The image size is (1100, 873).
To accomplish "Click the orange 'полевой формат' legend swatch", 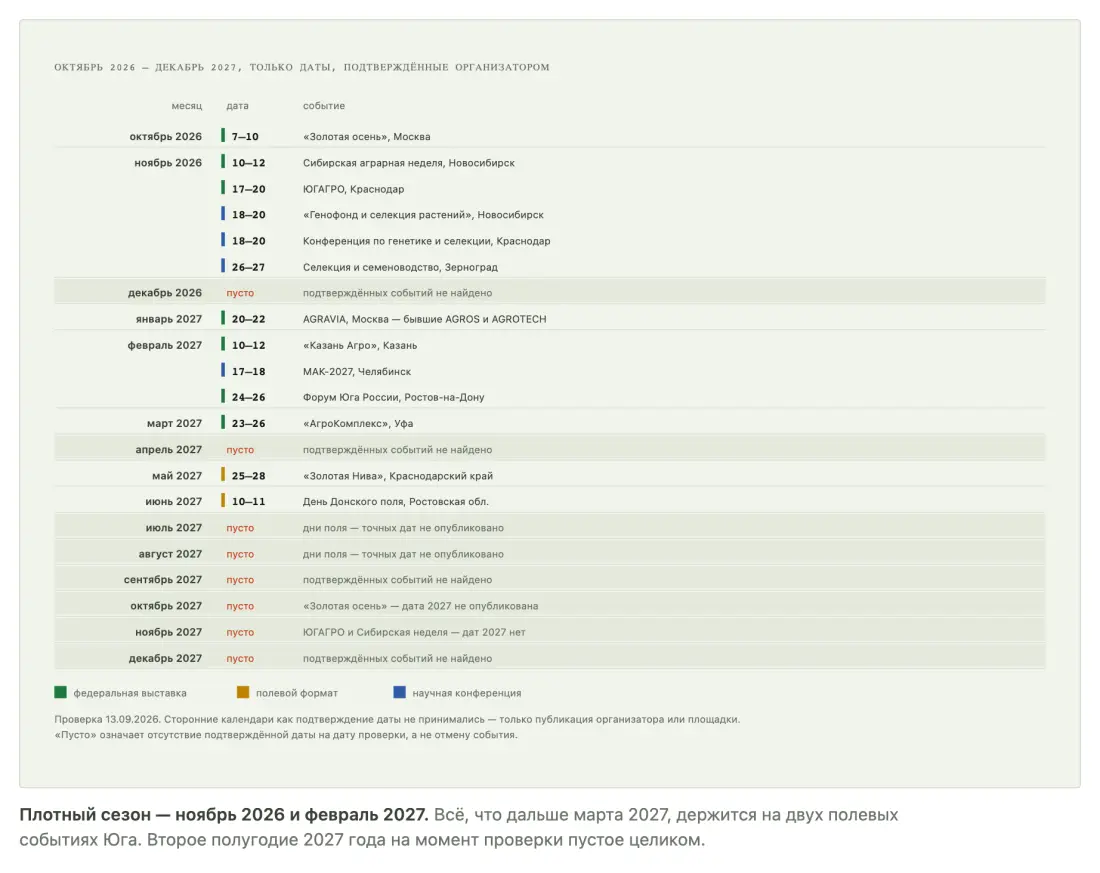I will (x=243, y=693).
